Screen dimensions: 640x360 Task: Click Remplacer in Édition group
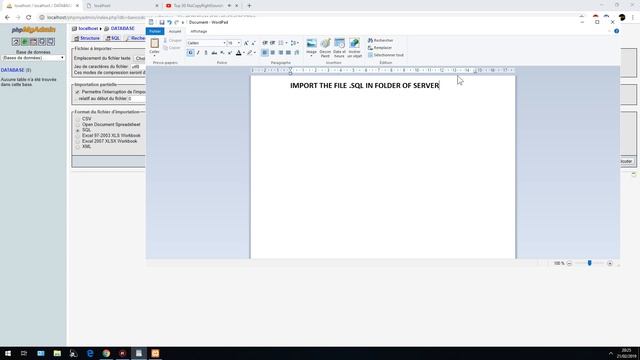(380, 48)
